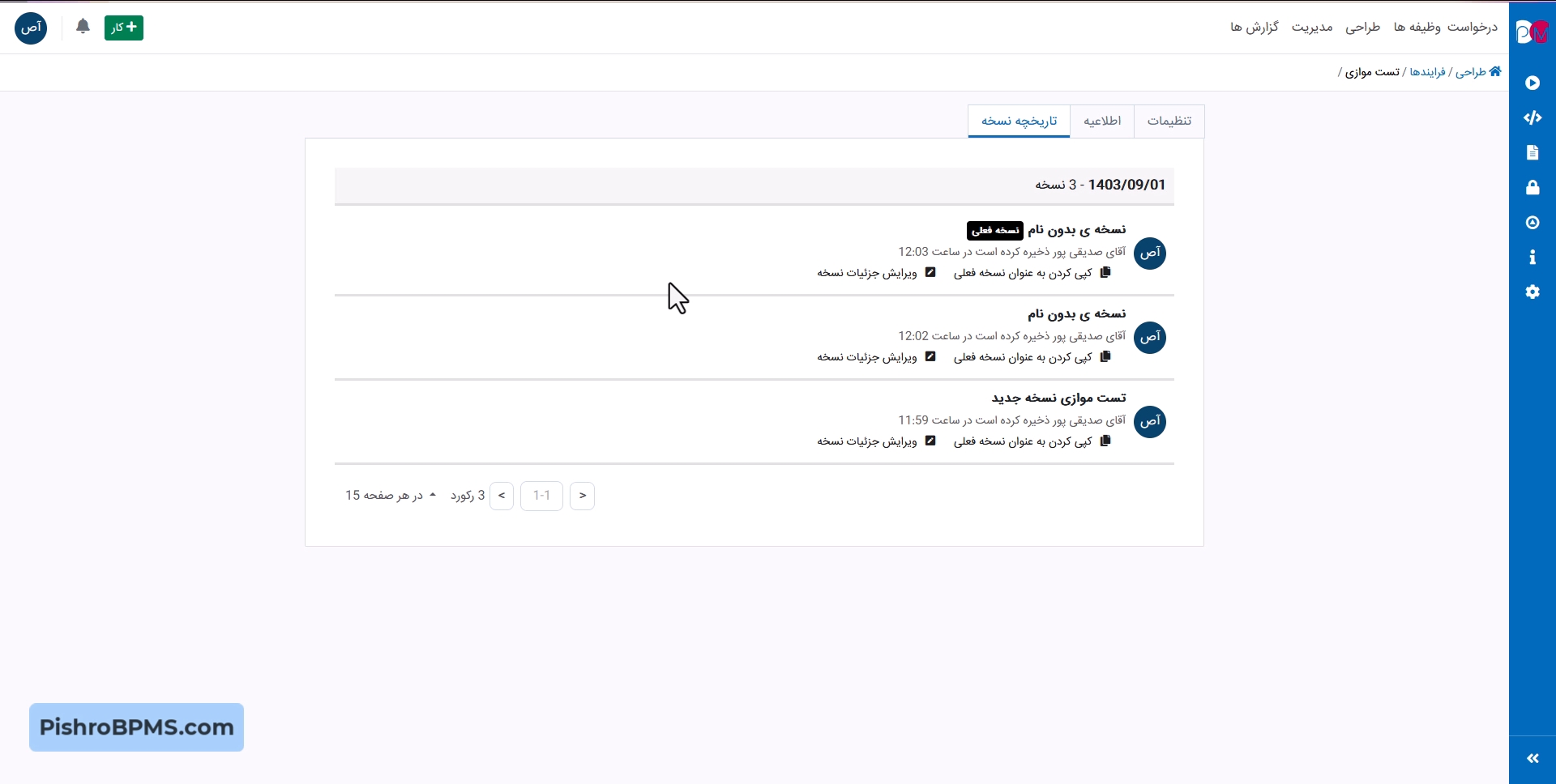Click the green add کار button

point(124,28)
